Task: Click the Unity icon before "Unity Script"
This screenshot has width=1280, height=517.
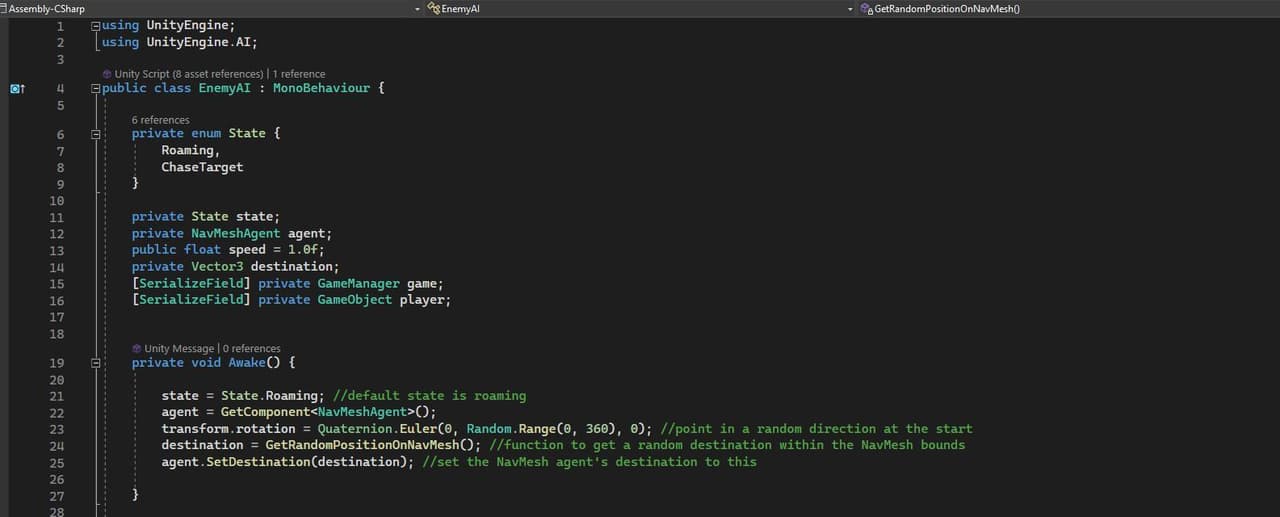Action: coord(107,74)
